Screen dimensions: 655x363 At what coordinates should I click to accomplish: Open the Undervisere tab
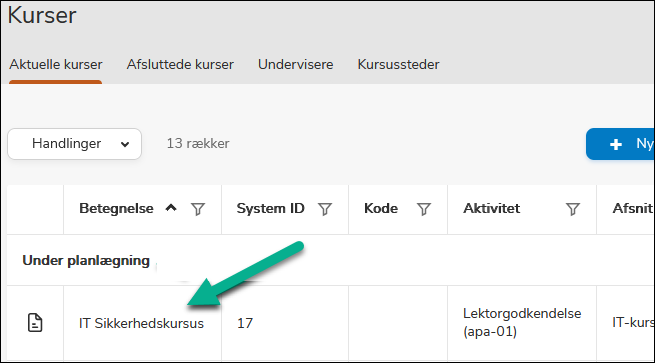click(295, 64)
